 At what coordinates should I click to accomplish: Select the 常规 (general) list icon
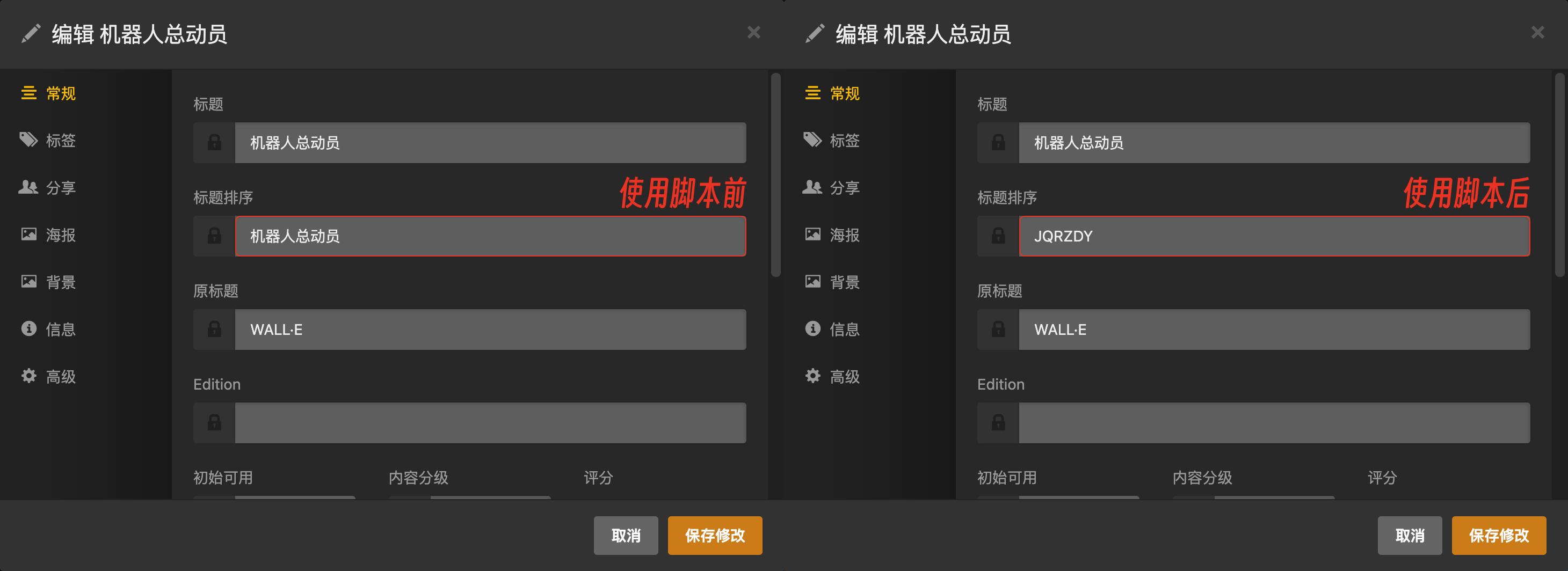click(x=28, y=94)
